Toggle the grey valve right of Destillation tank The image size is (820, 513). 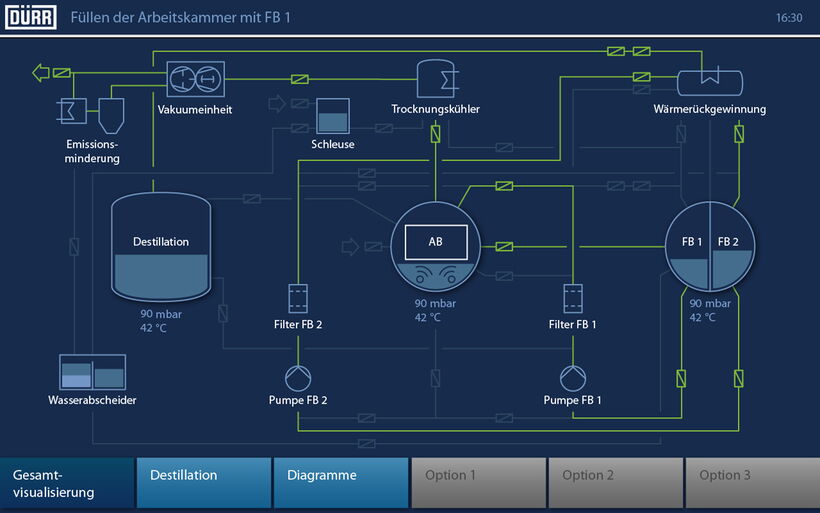223,313
